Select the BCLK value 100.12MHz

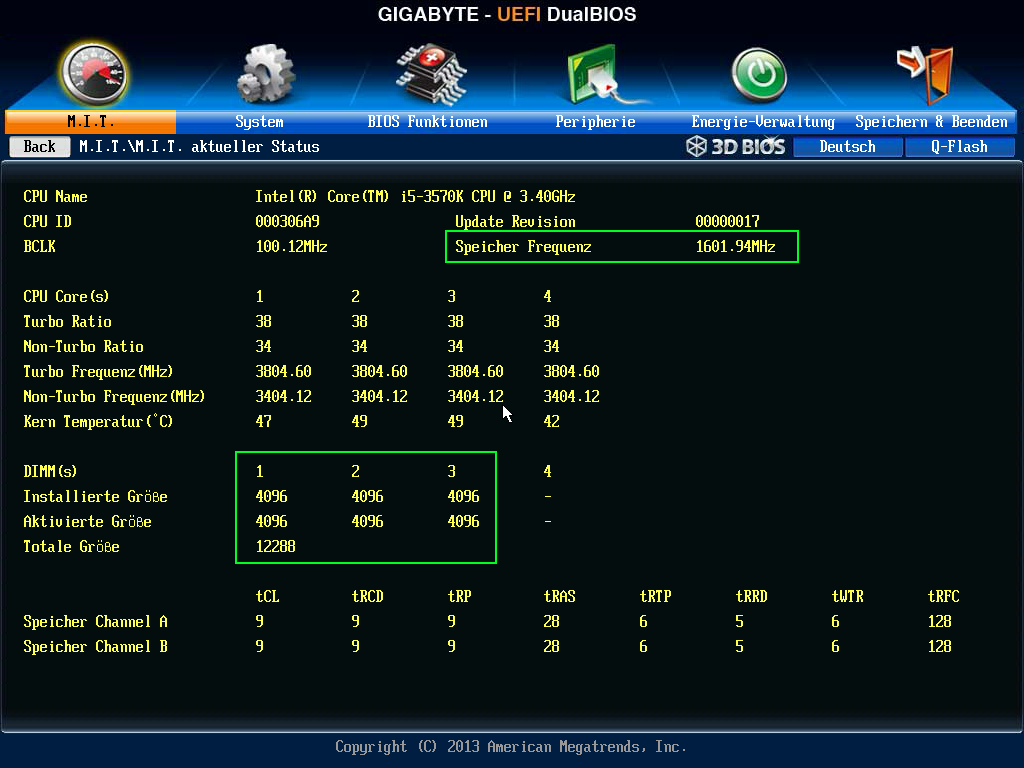pyautogui.click(x=291, y=246)
